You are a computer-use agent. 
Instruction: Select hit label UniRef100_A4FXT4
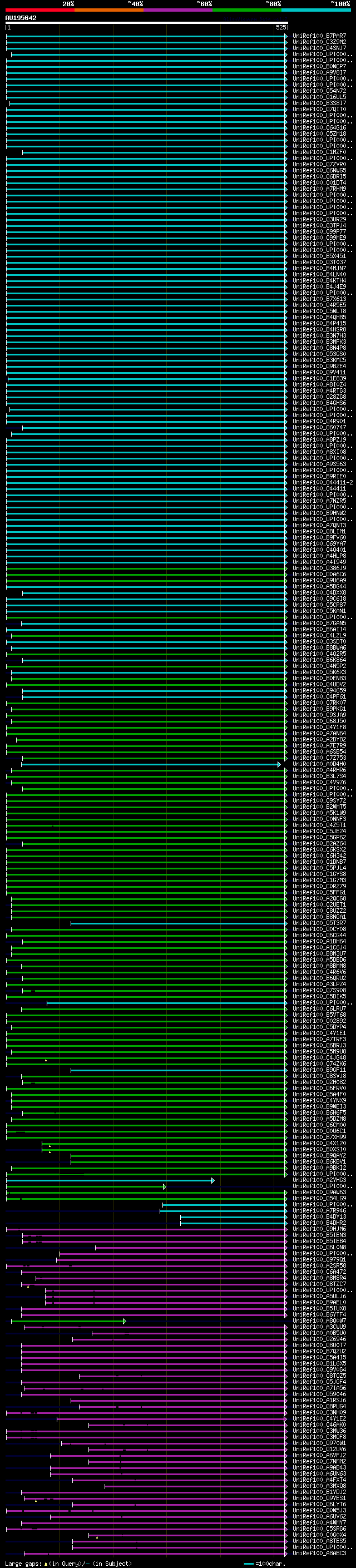tap(319, 1480)
